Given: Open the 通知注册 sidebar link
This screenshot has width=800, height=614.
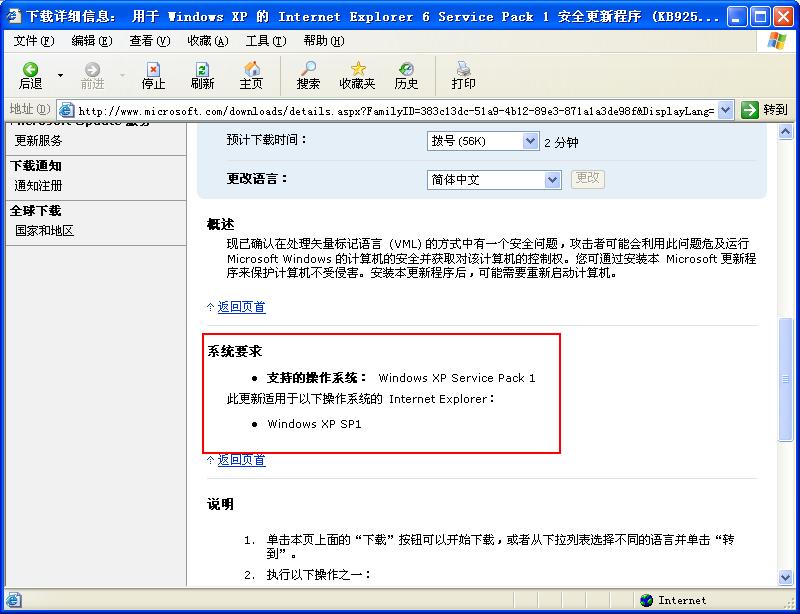Looking at the screenshot, I should [x=38, y=185].
